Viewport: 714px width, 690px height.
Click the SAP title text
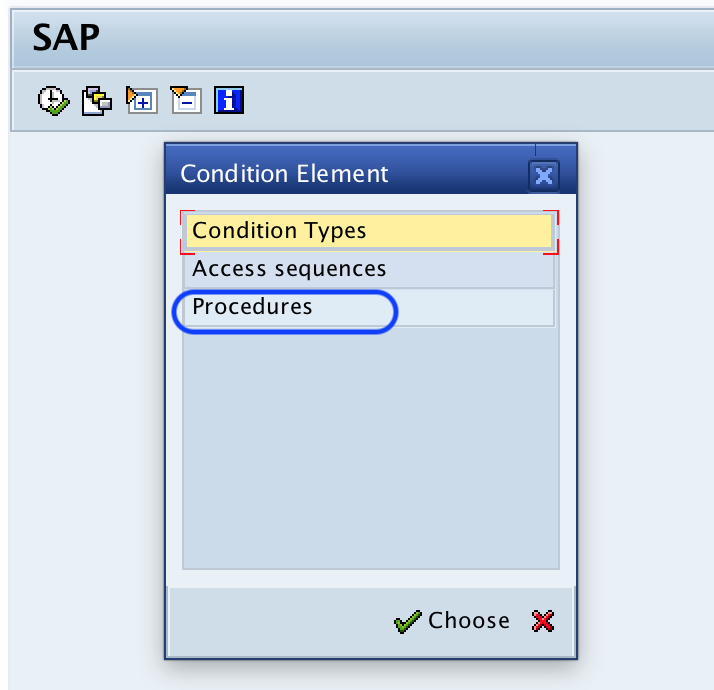(66, 39)
